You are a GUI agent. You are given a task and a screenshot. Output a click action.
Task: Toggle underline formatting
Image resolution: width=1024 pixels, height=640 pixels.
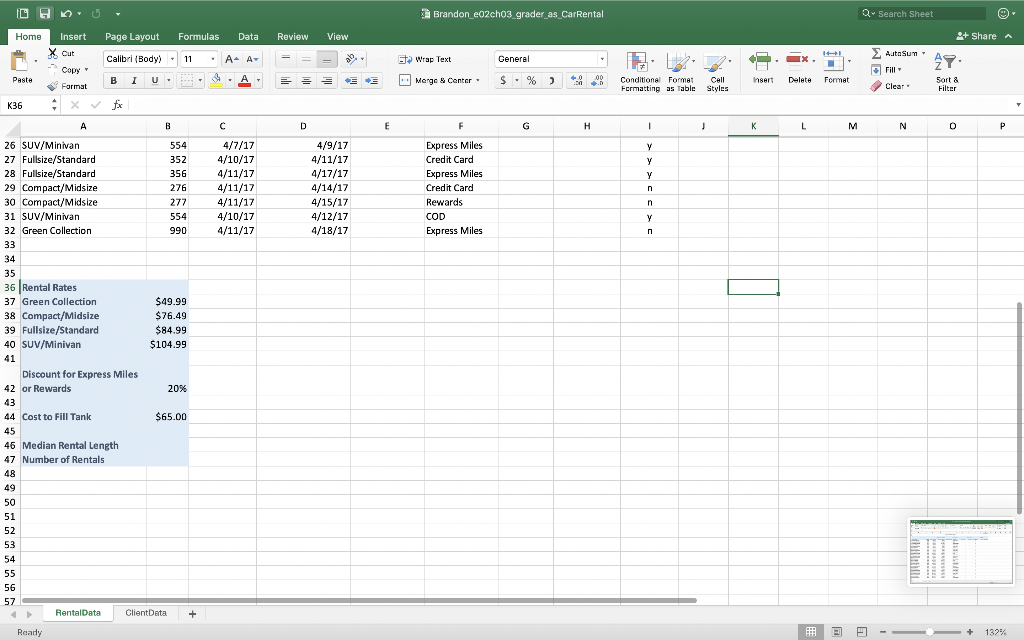click(155, 80)
